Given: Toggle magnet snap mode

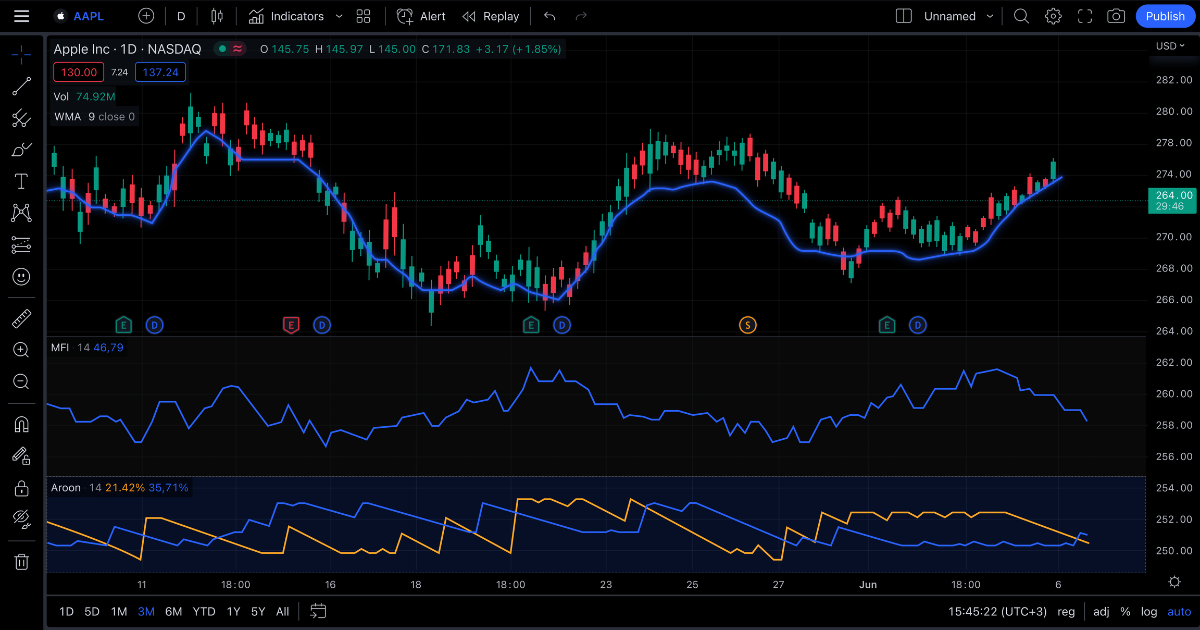Looking at the screenshot, I should coord(21,424).
